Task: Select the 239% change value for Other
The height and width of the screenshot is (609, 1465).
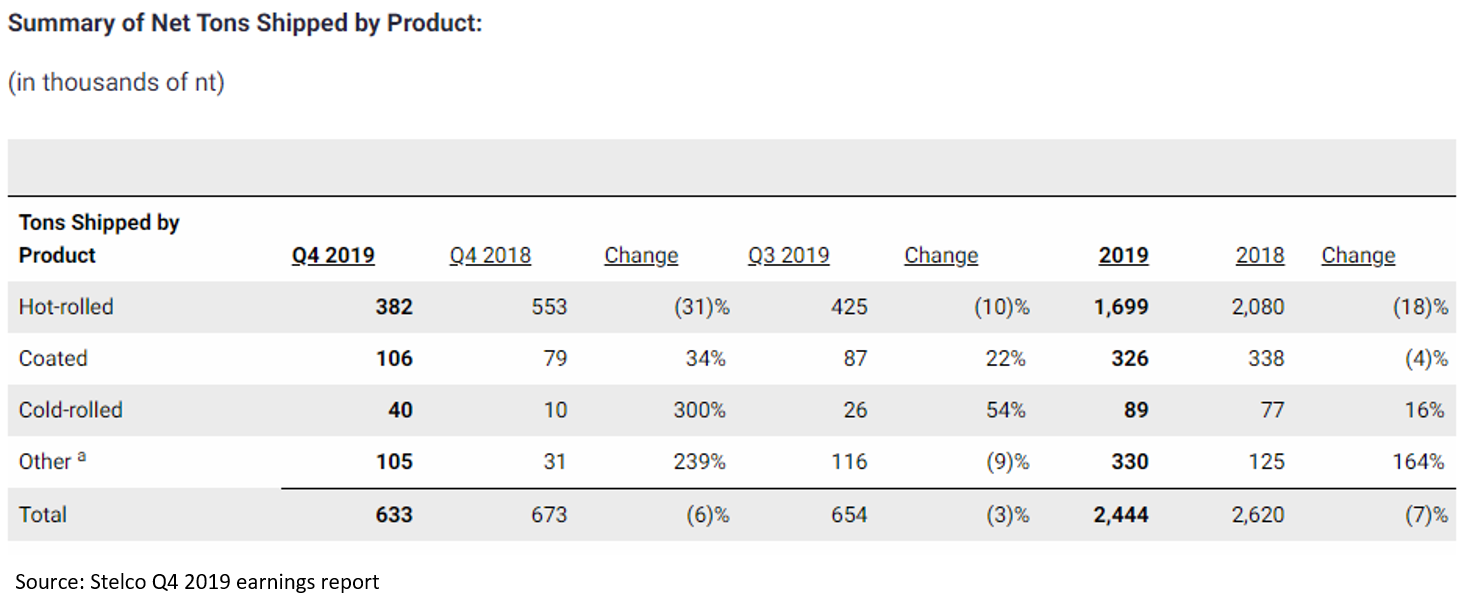Action: click(699, 462)
